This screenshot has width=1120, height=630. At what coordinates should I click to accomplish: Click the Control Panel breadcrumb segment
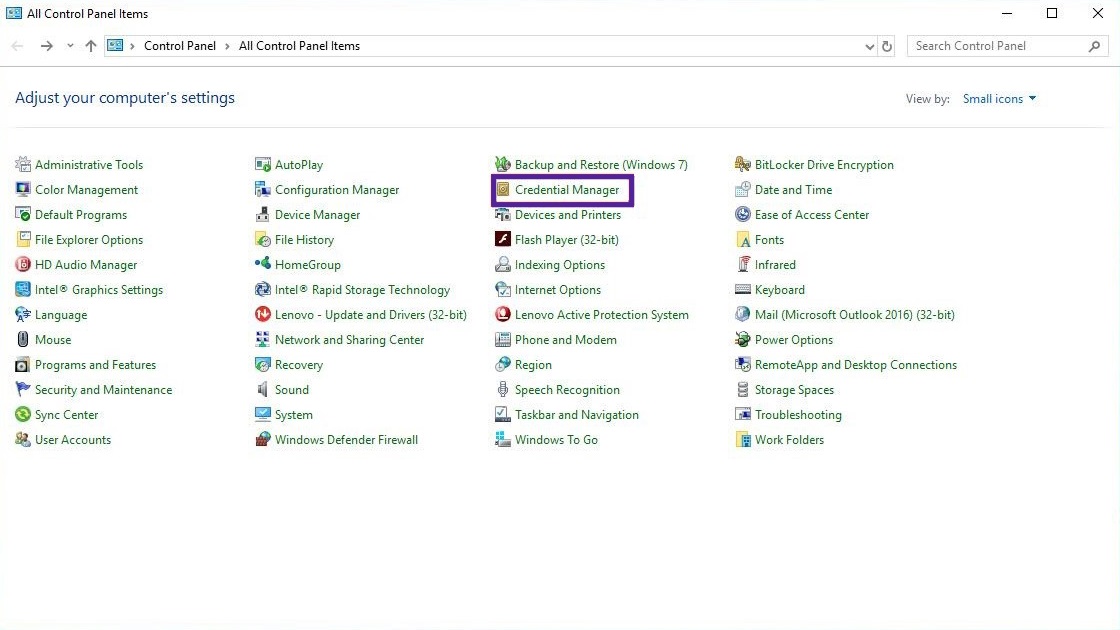[x=180, y=46]
